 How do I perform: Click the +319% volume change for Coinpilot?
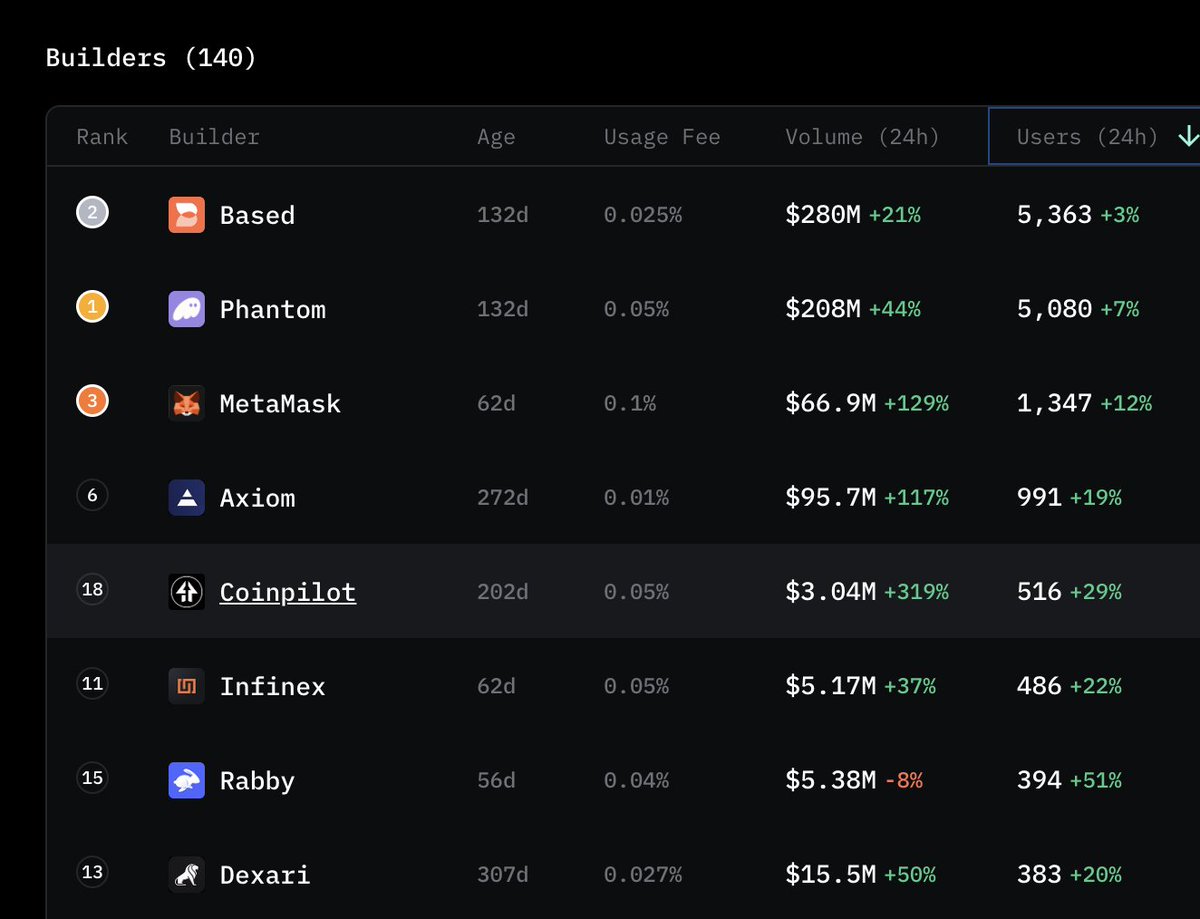(x=916, y=592)
